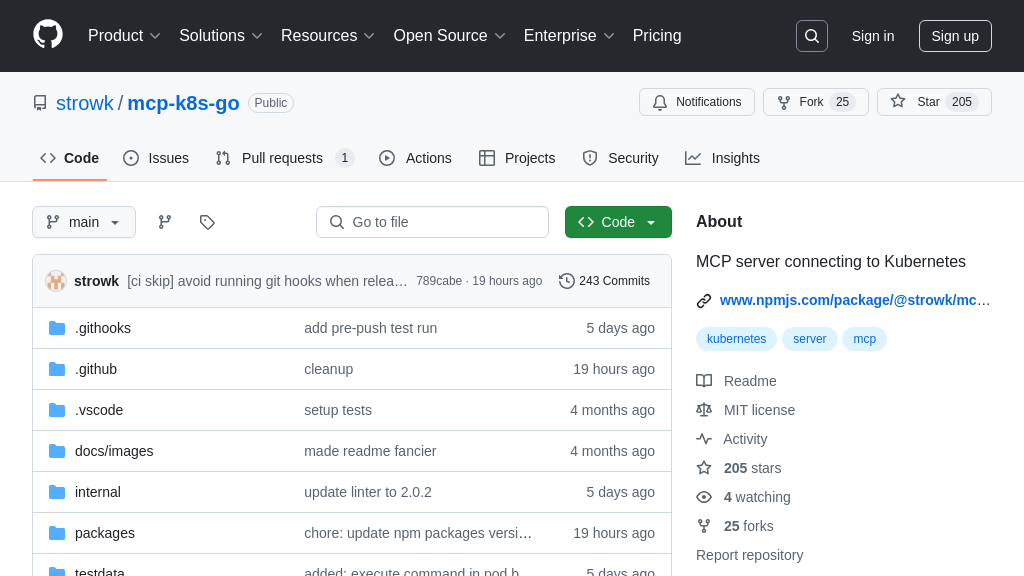Click the stars icon beside 205 stars
Screen dimensions: 1024x576
click(x=704, y=468)
